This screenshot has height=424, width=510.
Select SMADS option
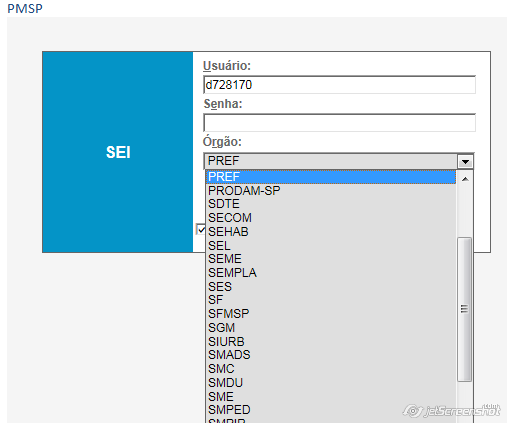331,355
